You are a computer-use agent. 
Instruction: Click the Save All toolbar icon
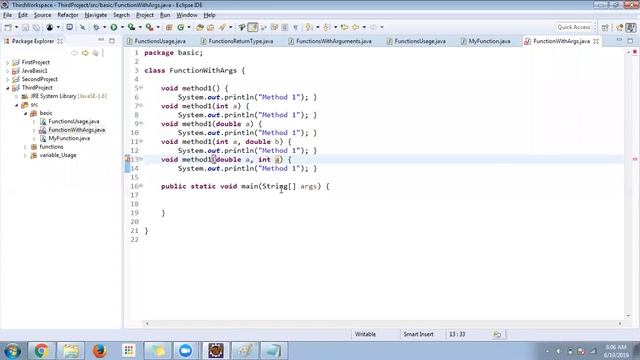[x=36, y=27]
